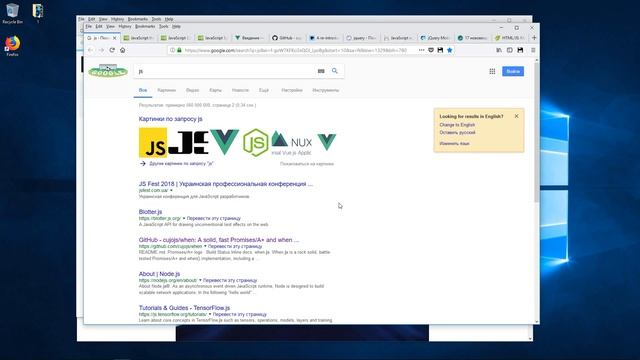Switch to the 'HTML/JS' browser tab
This screenshot has height=360, width=640.
click(510, 38)
